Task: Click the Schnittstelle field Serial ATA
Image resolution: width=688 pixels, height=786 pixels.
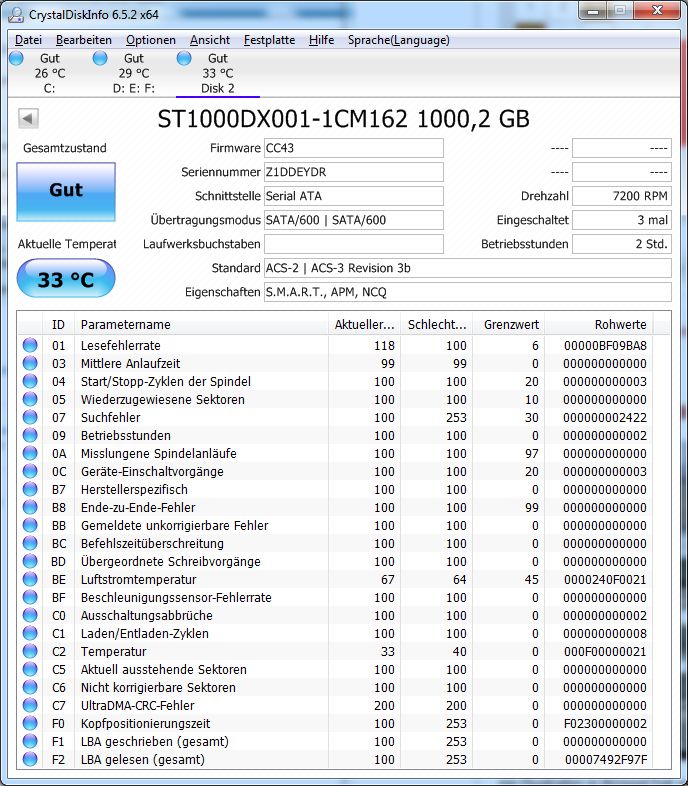Action: 354,196
